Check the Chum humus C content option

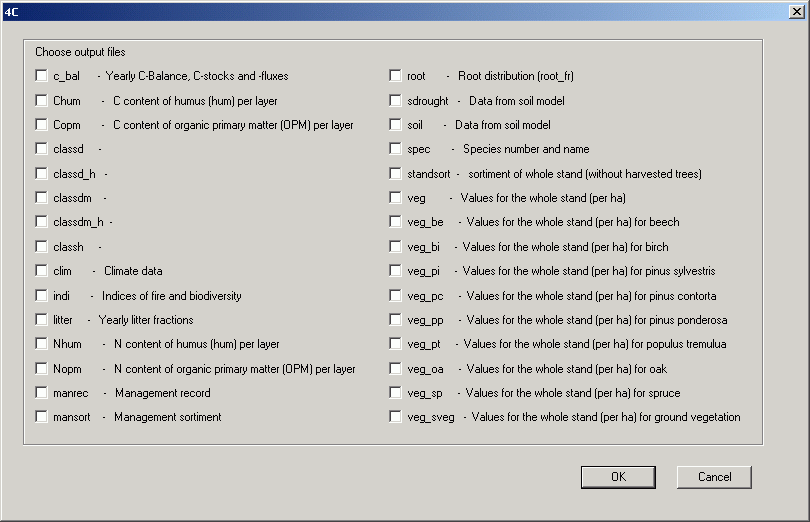pos(41,101)
